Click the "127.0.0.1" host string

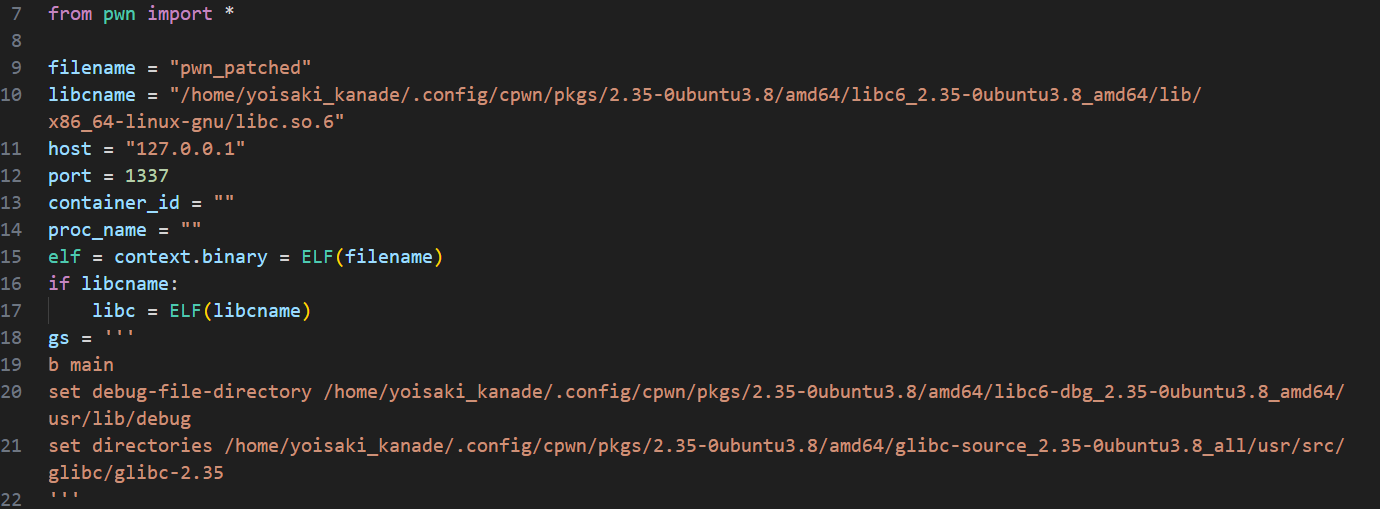[x=185, y=149]
